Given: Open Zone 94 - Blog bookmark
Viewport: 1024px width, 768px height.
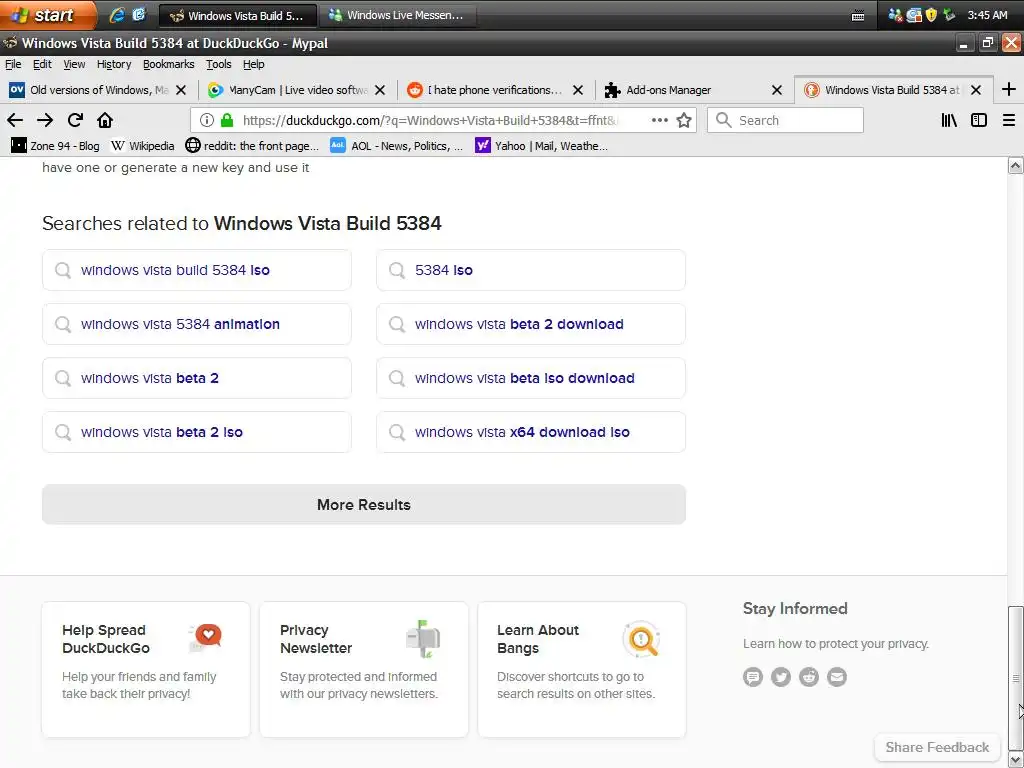Looking at the screenshot, I should pos(55,146).
